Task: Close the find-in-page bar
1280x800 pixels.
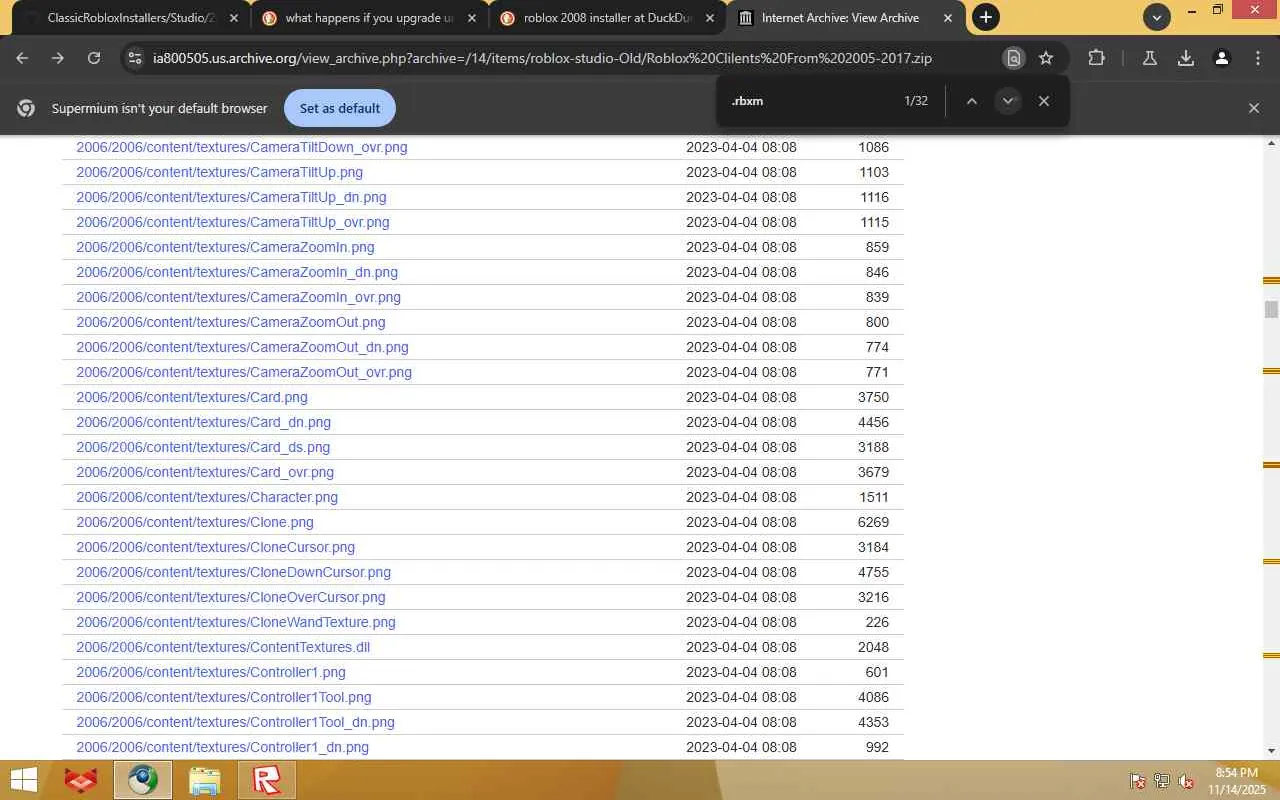Action: point(1044,101)
